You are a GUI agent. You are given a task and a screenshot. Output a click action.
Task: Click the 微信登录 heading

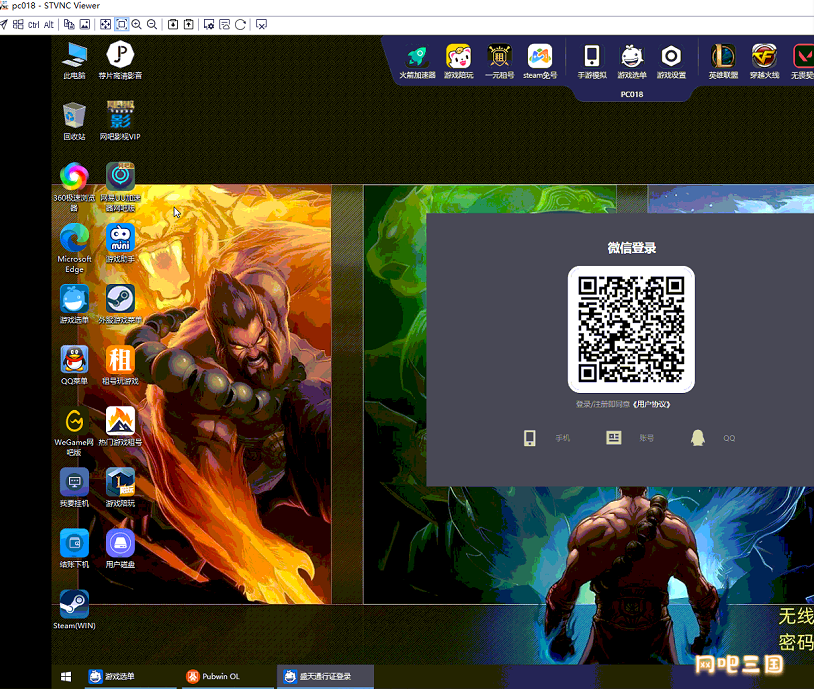[x=631, y=248]
